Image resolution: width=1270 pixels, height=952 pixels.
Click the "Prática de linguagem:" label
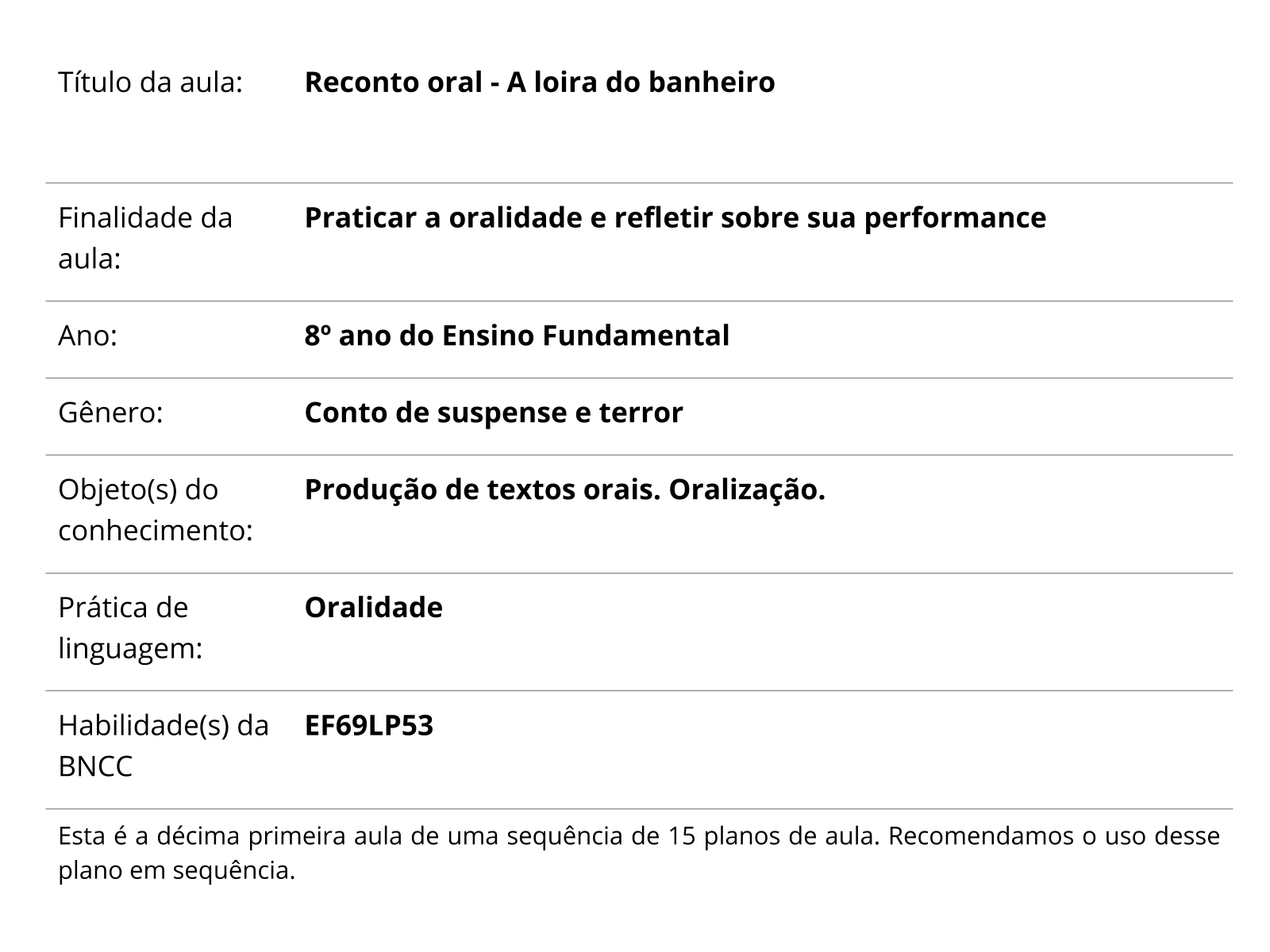pos(130,628)
